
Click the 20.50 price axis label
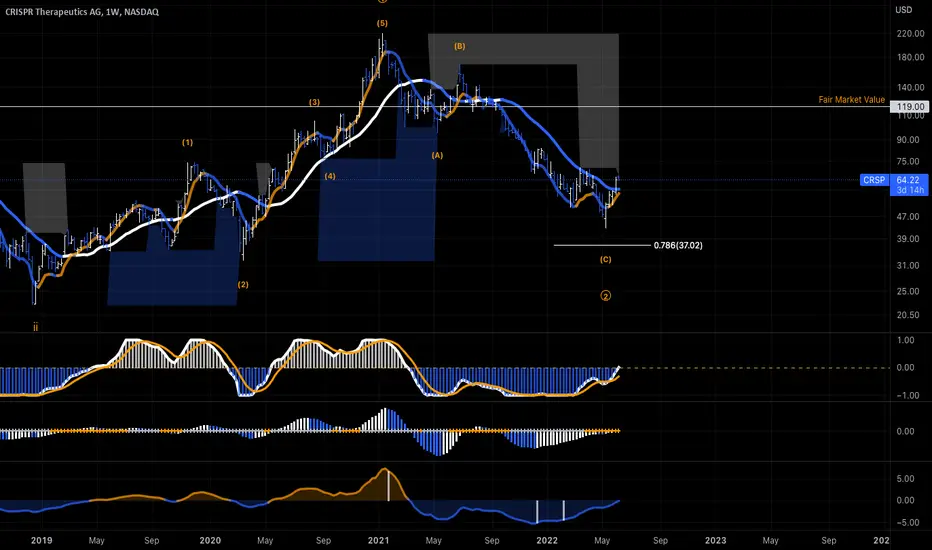908,315
